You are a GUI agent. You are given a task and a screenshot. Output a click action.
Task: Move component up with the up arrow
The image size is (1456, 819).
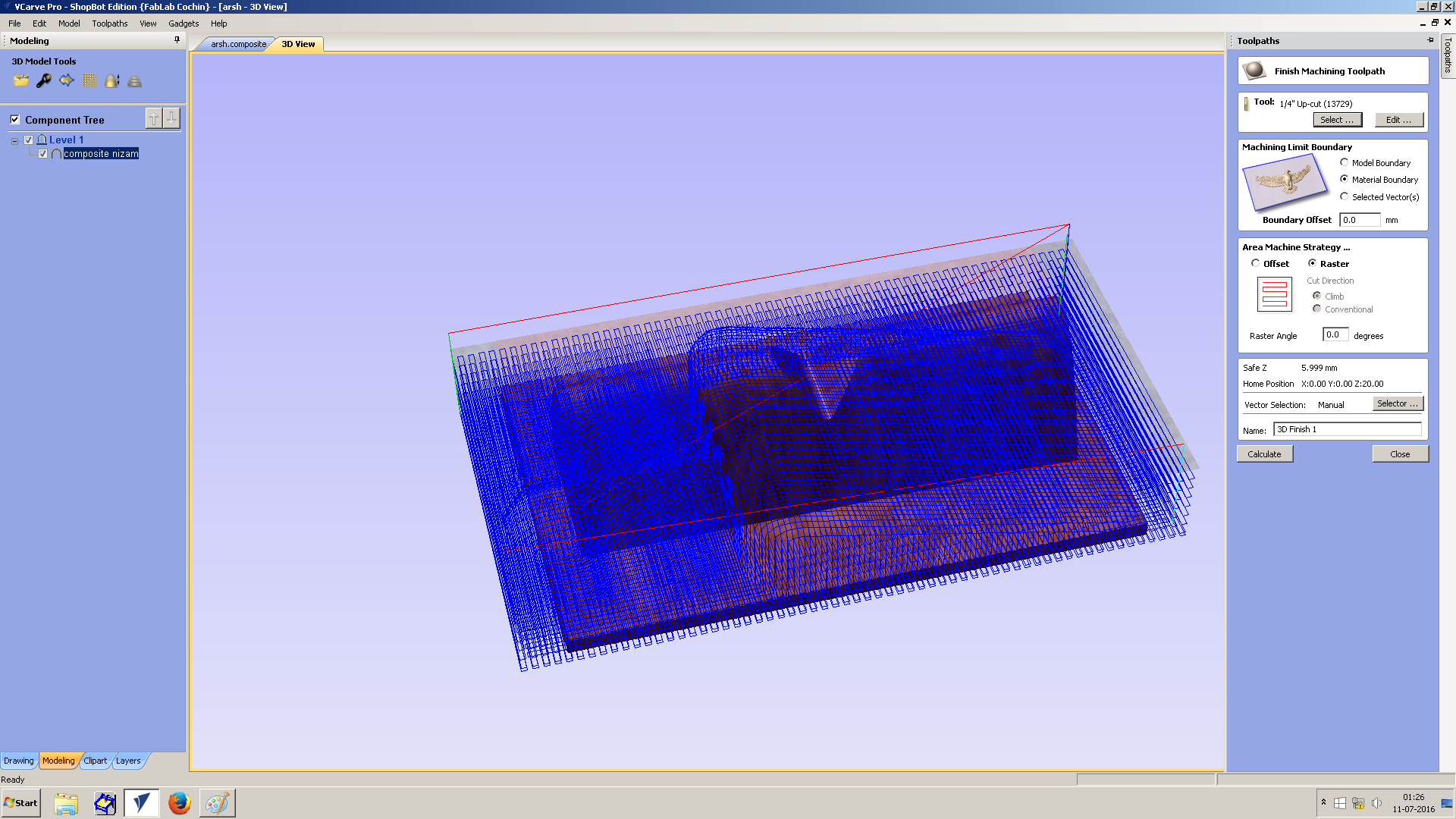pyautogui.click(x=154, y=118)
